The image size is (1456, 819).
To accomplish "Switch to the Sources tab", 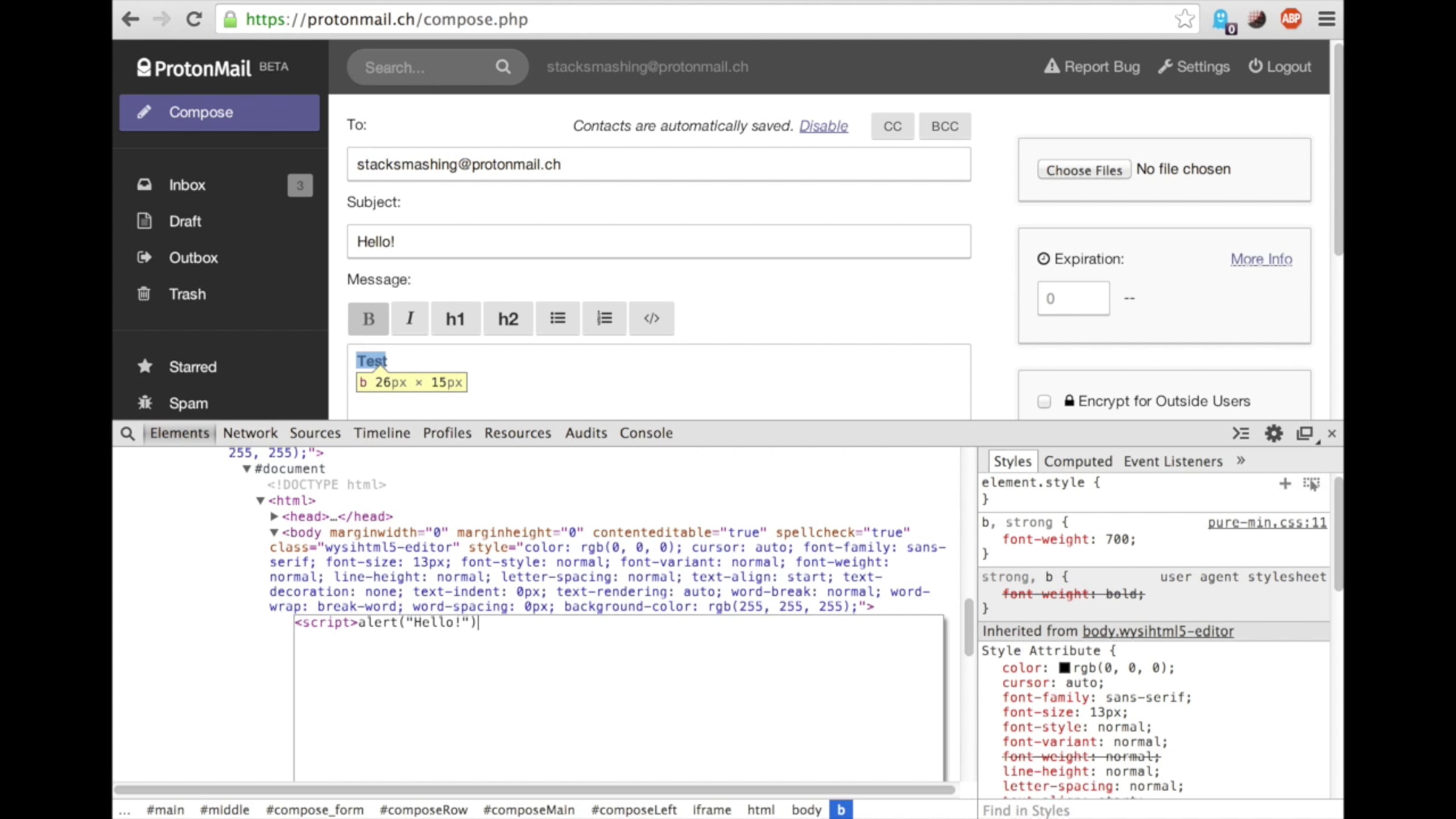I will point(315,433).
